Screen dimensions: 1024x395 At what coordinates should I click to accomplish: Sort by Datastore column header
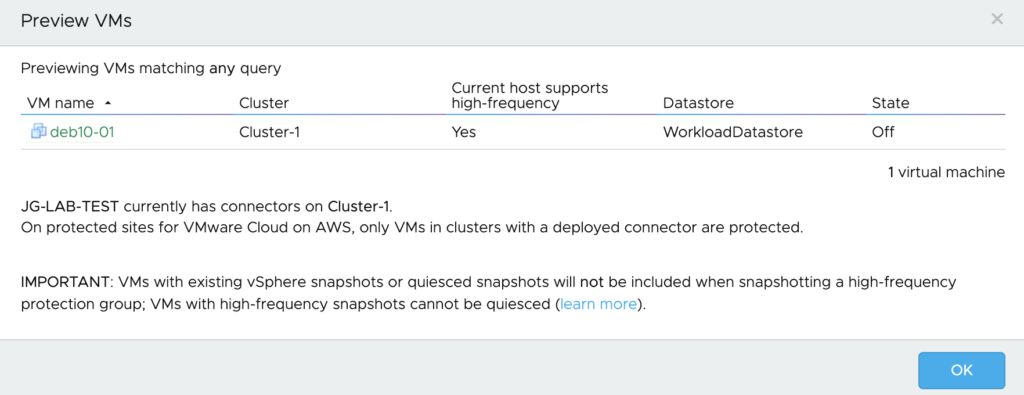[x=698, y=103]
